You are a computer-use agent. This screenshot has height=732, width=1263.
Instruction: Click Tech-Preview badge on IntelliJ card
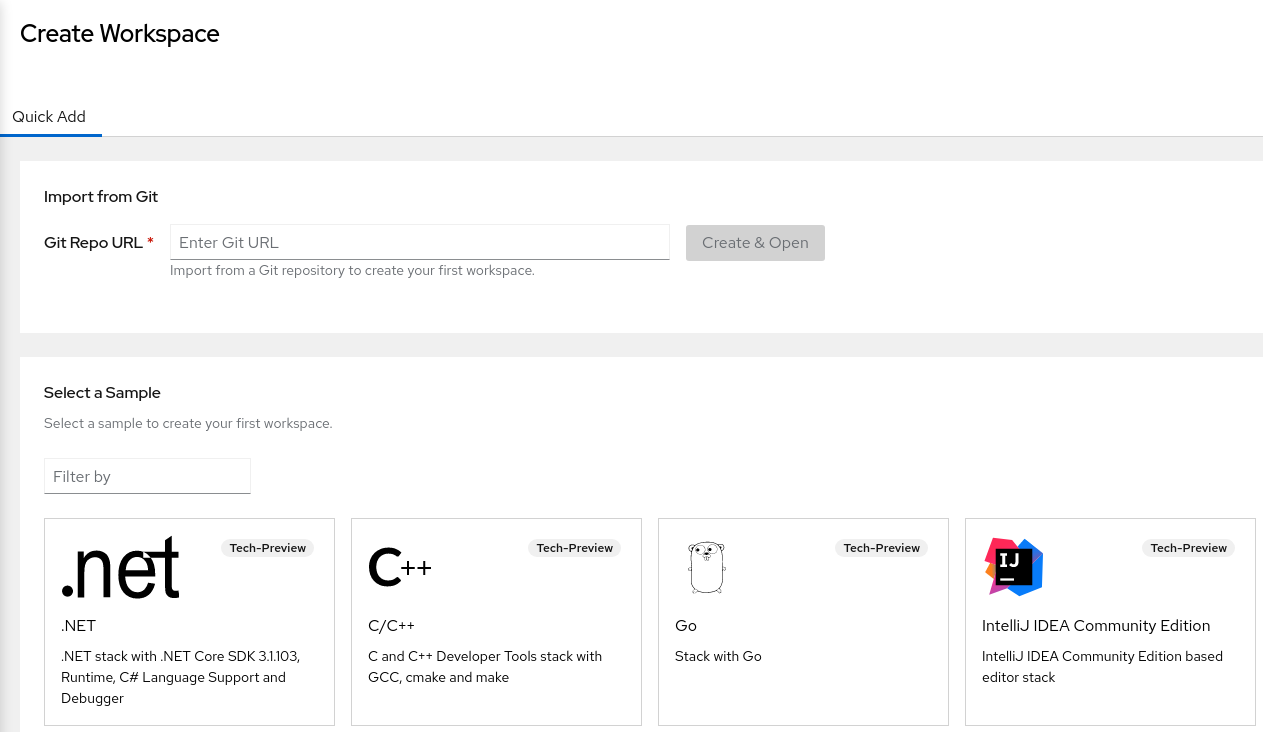coord(1189,548)
